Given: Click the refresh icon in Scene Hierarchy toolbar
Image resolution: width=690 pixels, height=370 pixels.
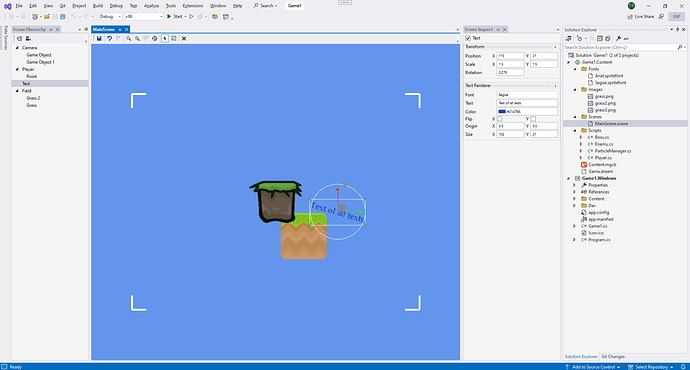Looking at the screenshot, I should (19, 39).
